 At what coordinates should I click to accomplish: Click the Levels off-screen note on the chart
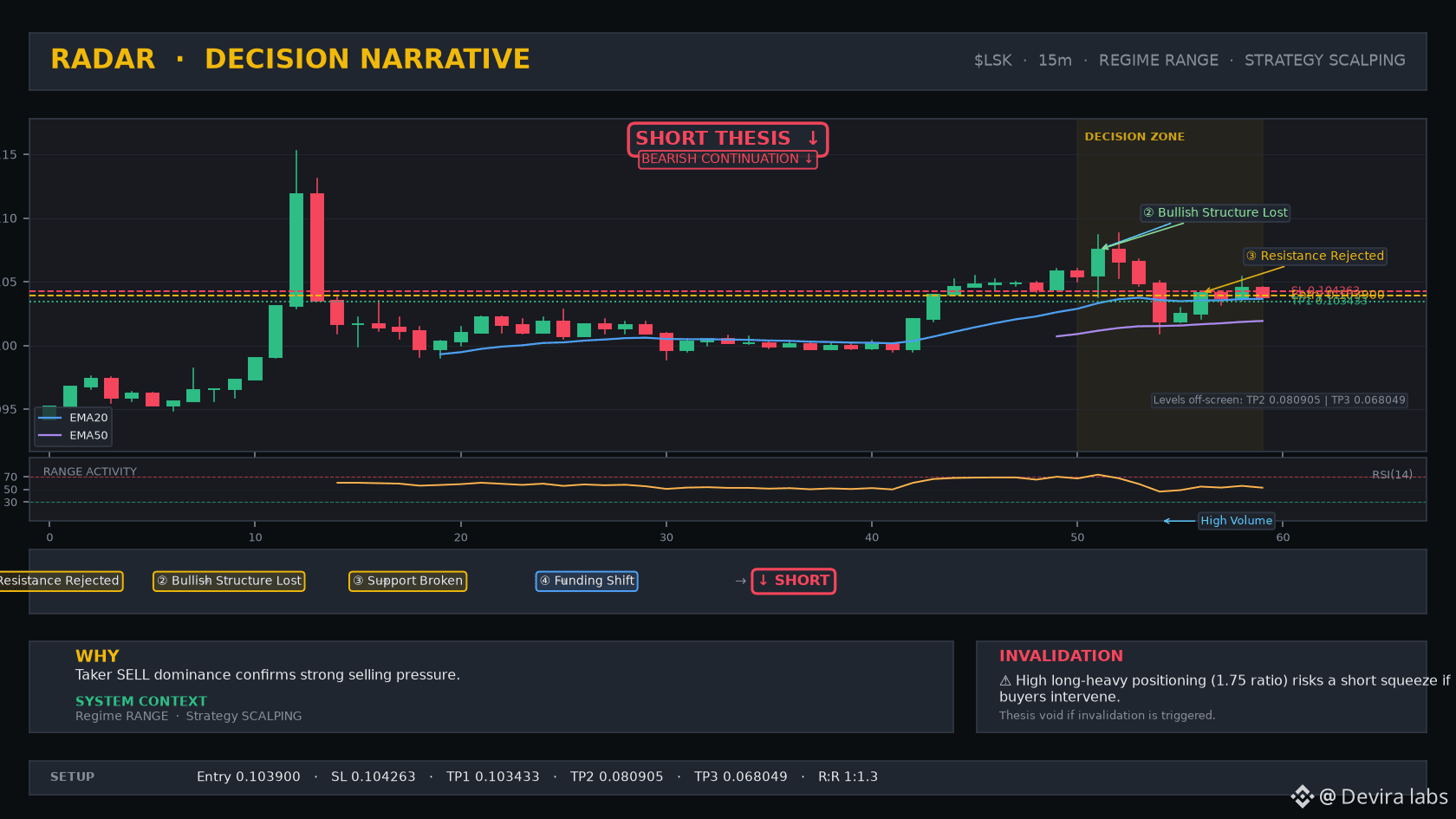coord(1279,400)
